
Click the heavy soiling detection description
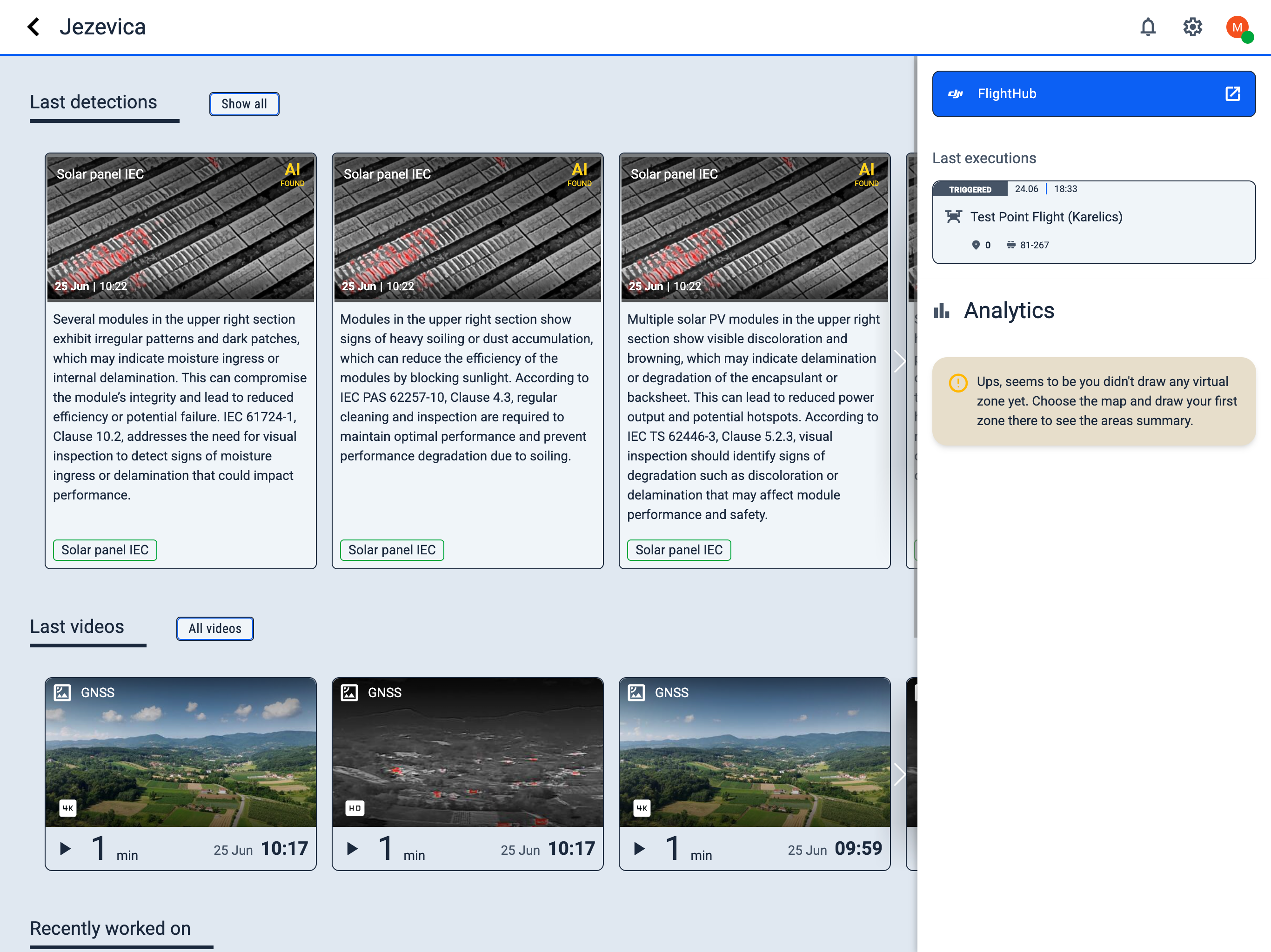[467, 388]
